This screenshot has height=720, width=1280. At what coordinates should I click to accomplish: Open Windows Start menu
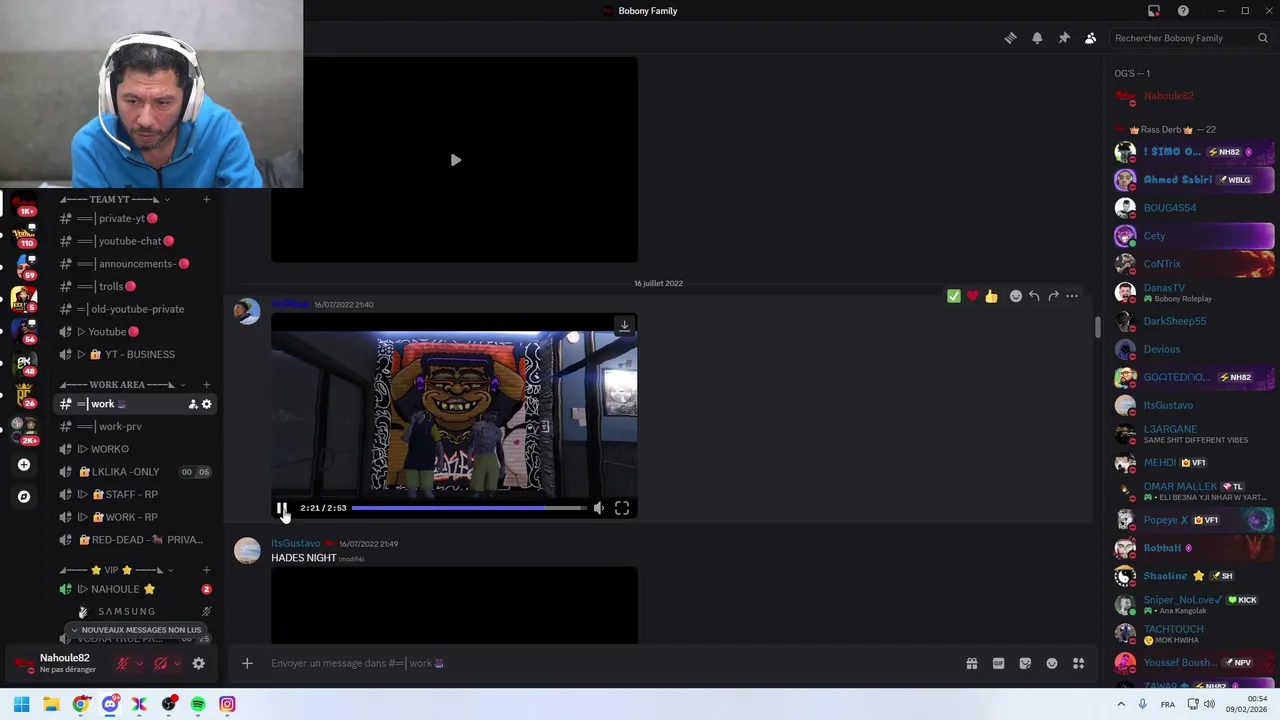click(22, 704)
